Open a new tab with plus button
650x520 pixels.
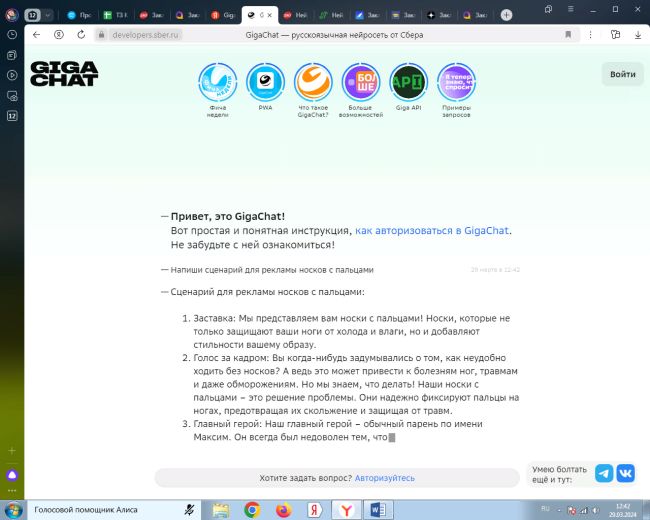(506, 15)
